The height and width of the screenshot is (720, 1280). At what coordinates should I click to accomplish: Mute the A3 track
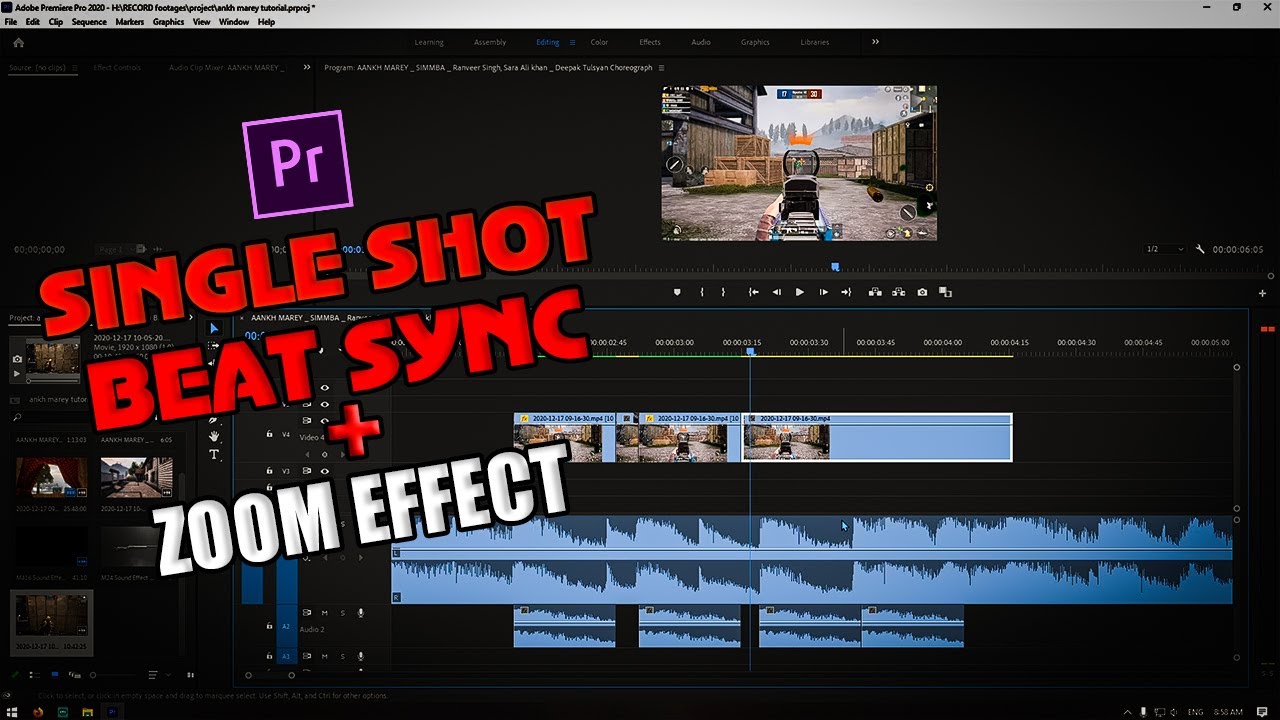(x=325, y=656)
